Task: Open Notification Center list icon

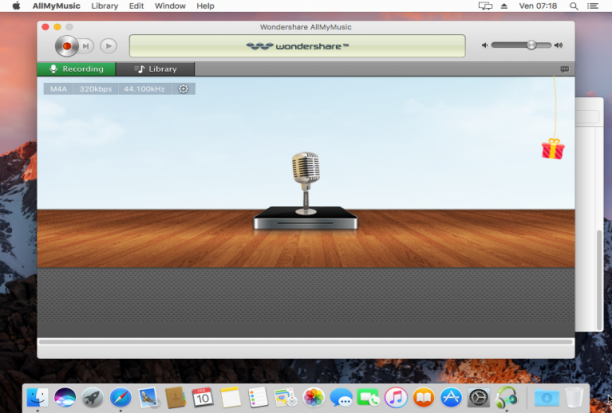Action: (593, 6)
